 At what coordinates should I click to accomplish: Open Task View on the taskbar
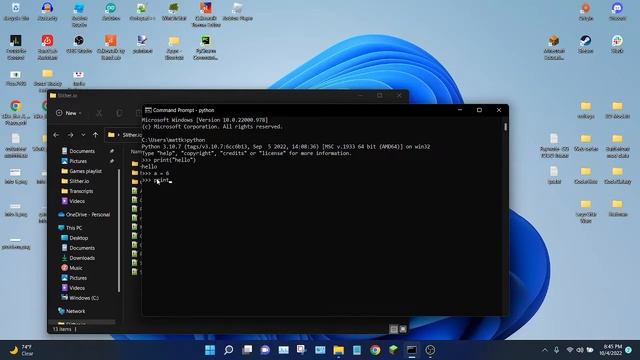tap(247, 350)
